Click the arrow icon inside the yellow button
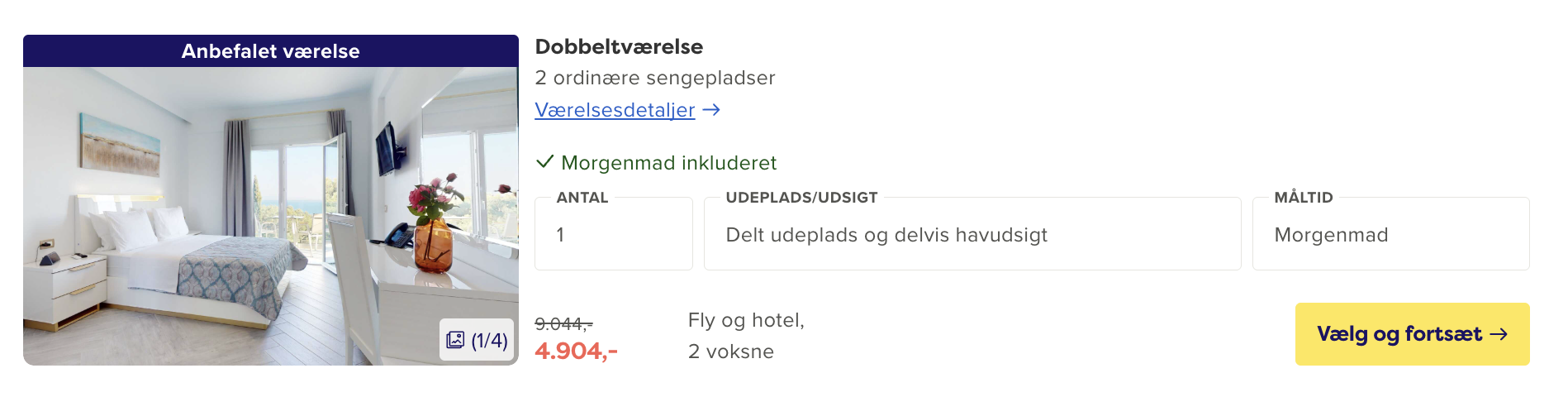The width and height of the screenshot is (1568, 397). [x=1499, y=334]
